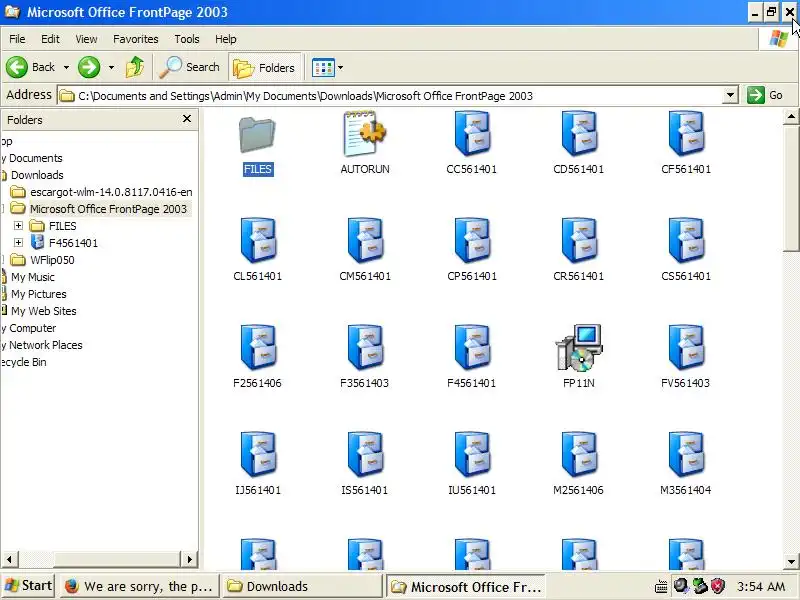The width and height of the screenshot is (800, 600).
Task: Click the keyboard tray icon
Action: coord(661,586)
